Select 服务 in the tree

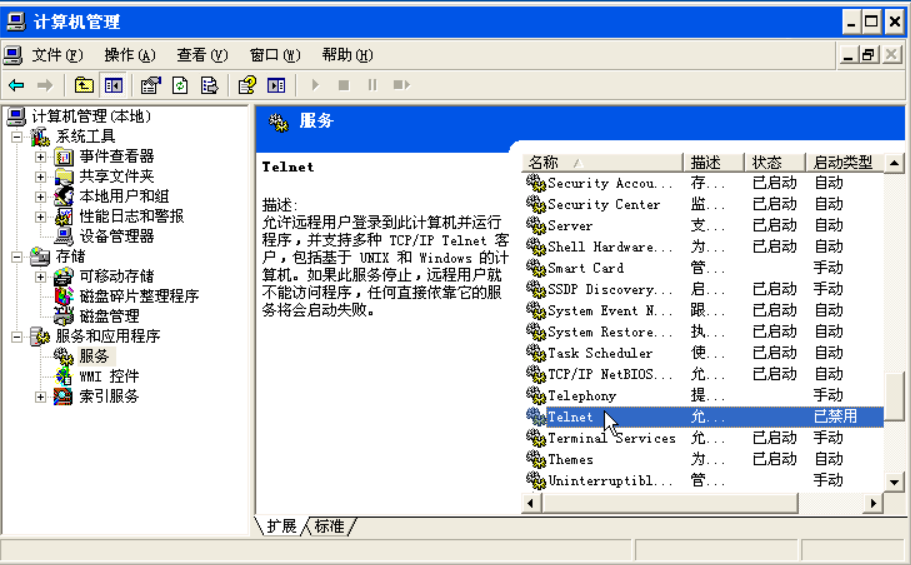pyautogui.click(x=94, y=356)
